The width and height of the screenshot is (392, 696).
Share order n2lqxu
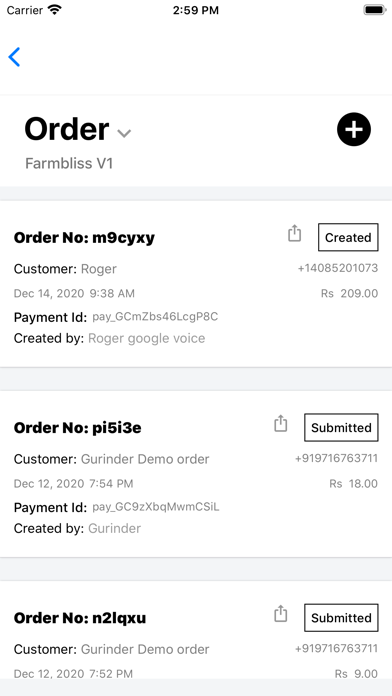tap(281, 614)
